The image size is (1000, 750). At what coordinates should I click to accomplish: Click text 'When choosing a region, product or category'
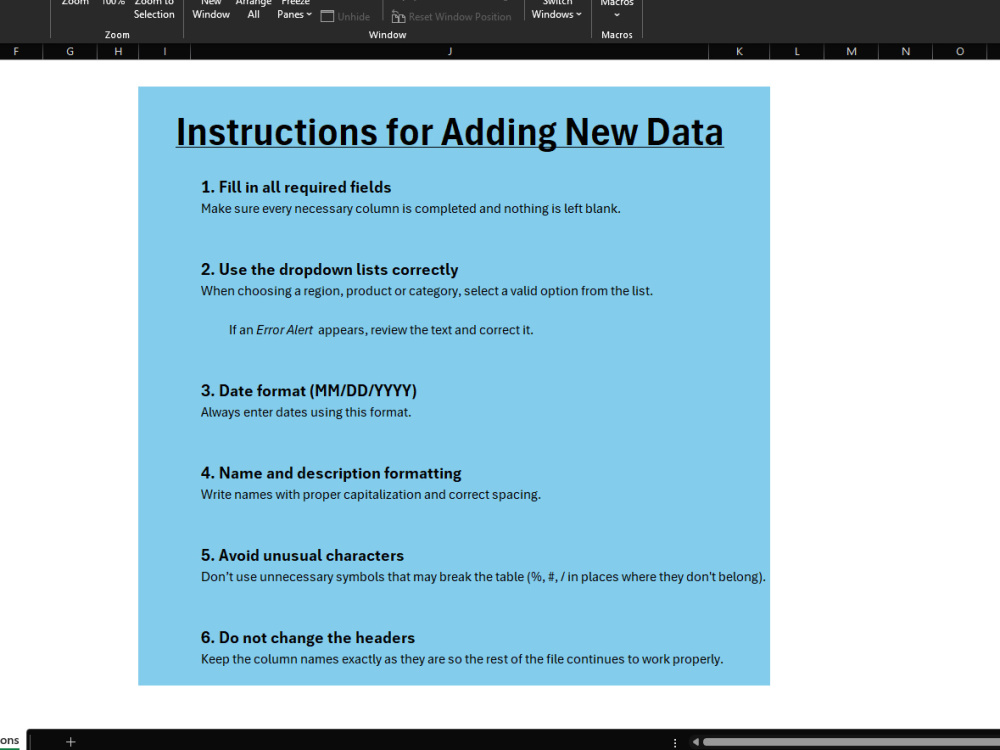(x=330, y=291)
